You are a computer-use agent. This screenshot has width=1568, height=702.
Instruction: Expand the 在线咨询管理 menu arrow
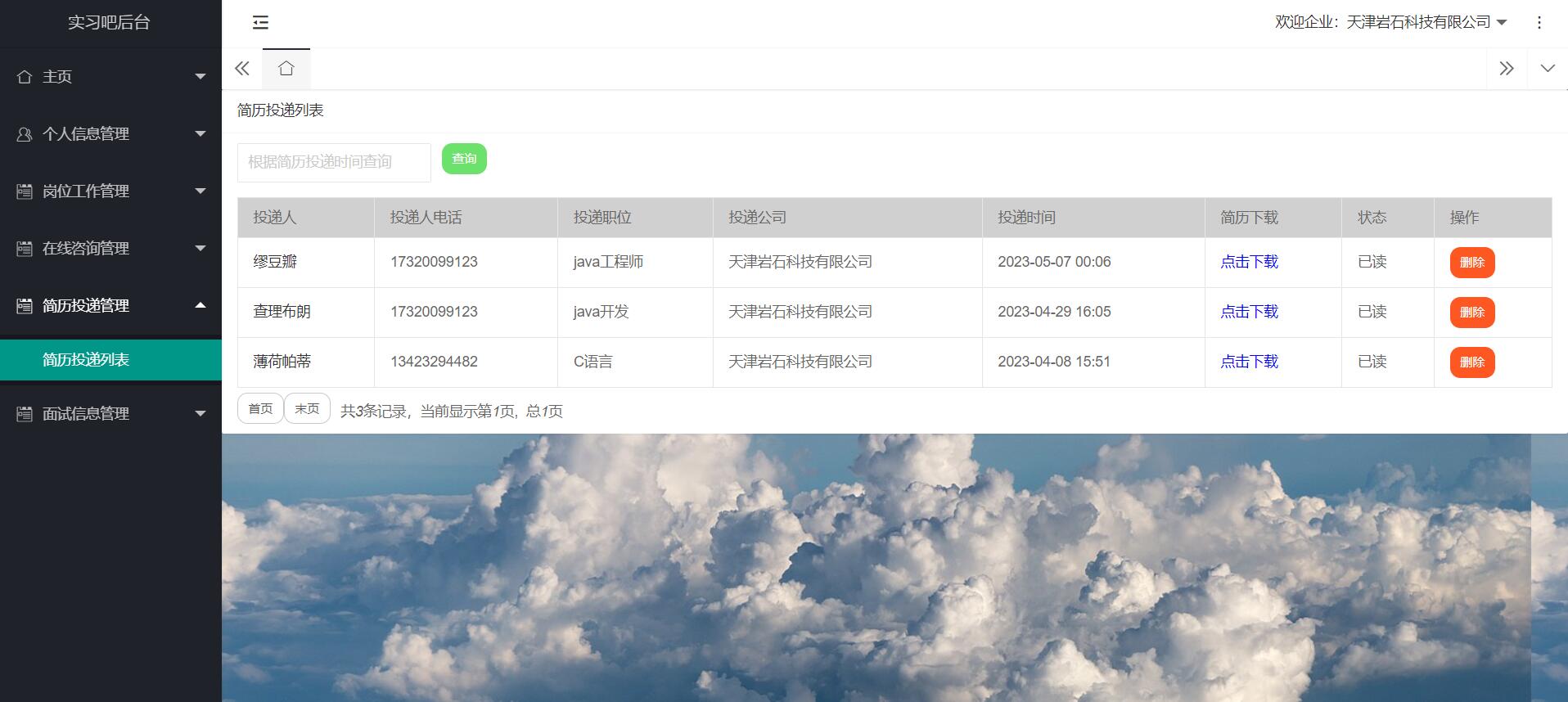pyautogui.click(x=201, y=248)
